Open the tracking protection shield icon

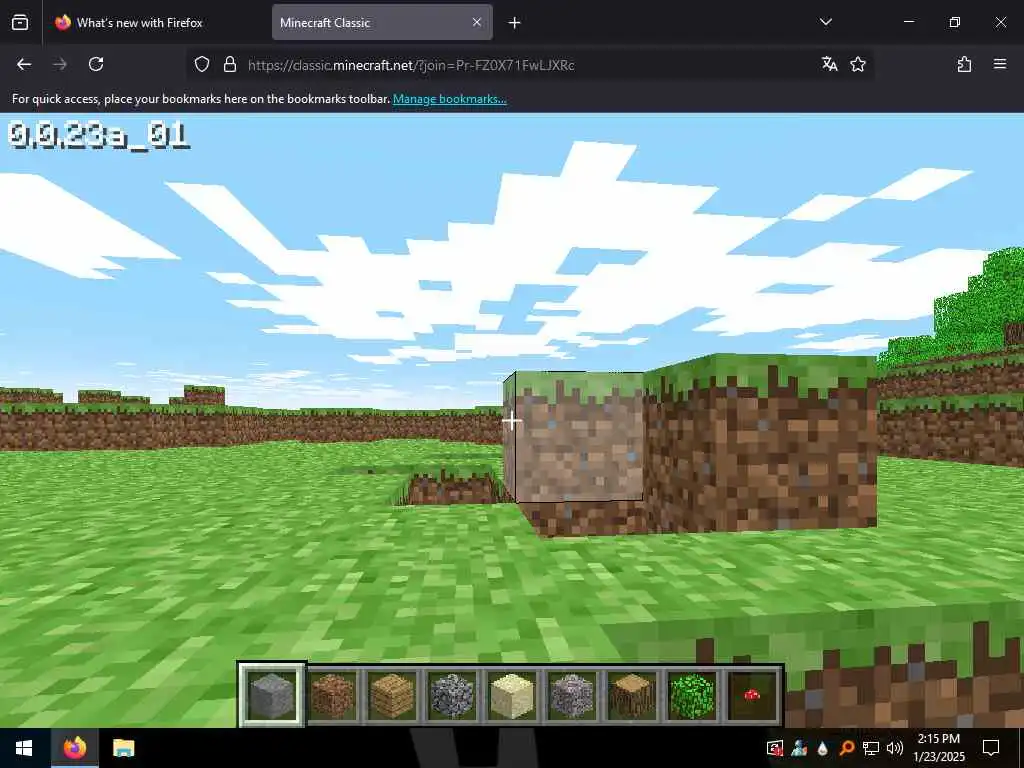(202, 64)
